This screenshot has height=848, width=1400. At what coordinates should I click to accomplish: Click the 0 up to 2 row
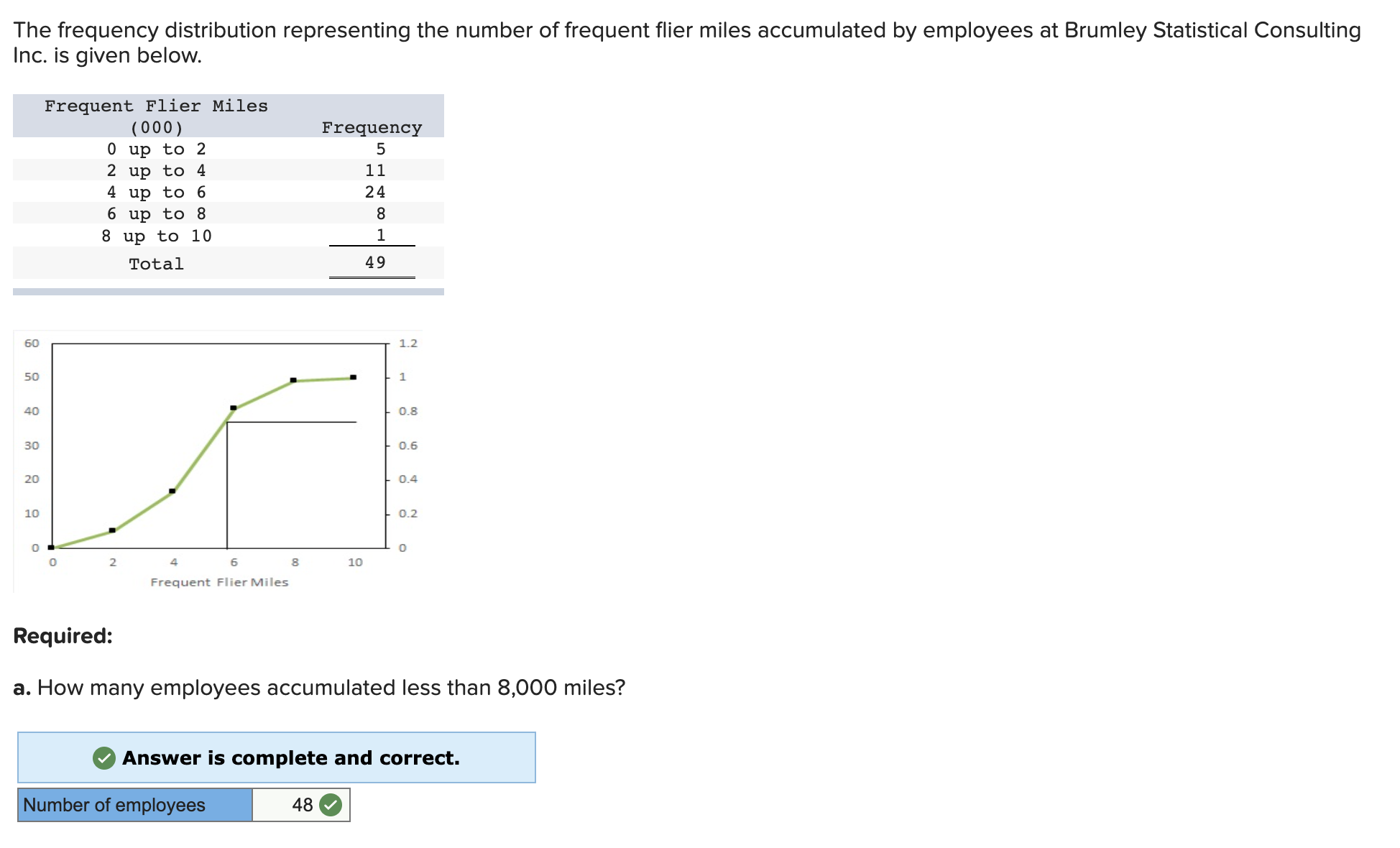tap(157, 149)
